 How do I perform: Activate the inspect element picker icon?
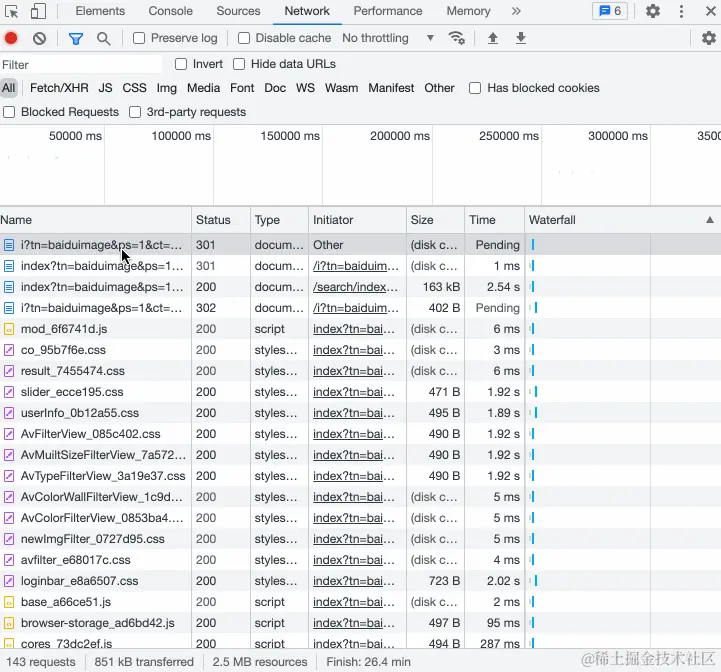coord(11,11)
